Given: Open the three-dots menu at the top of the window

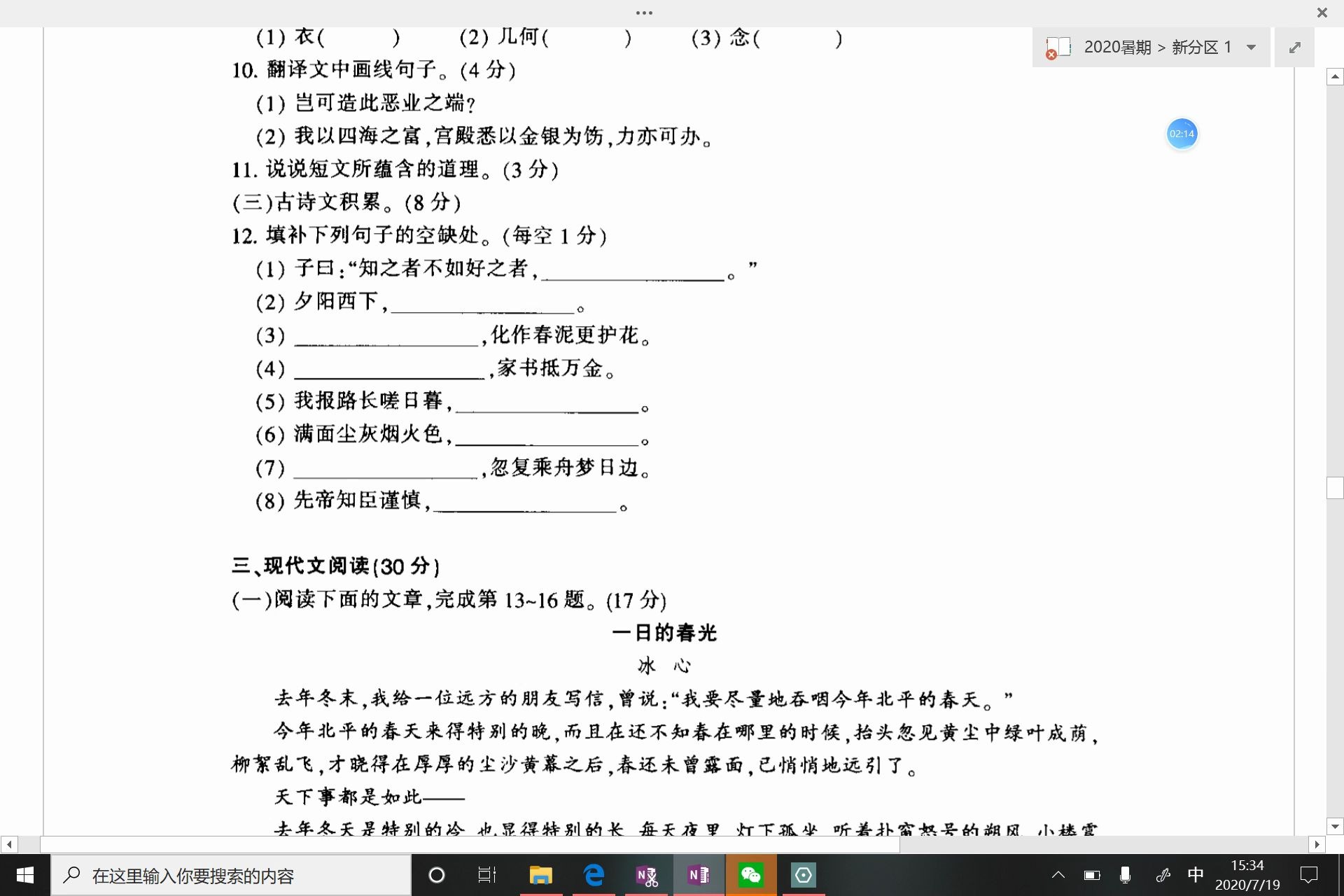Looking at the screenshot, I should click(x=644, y=13).
